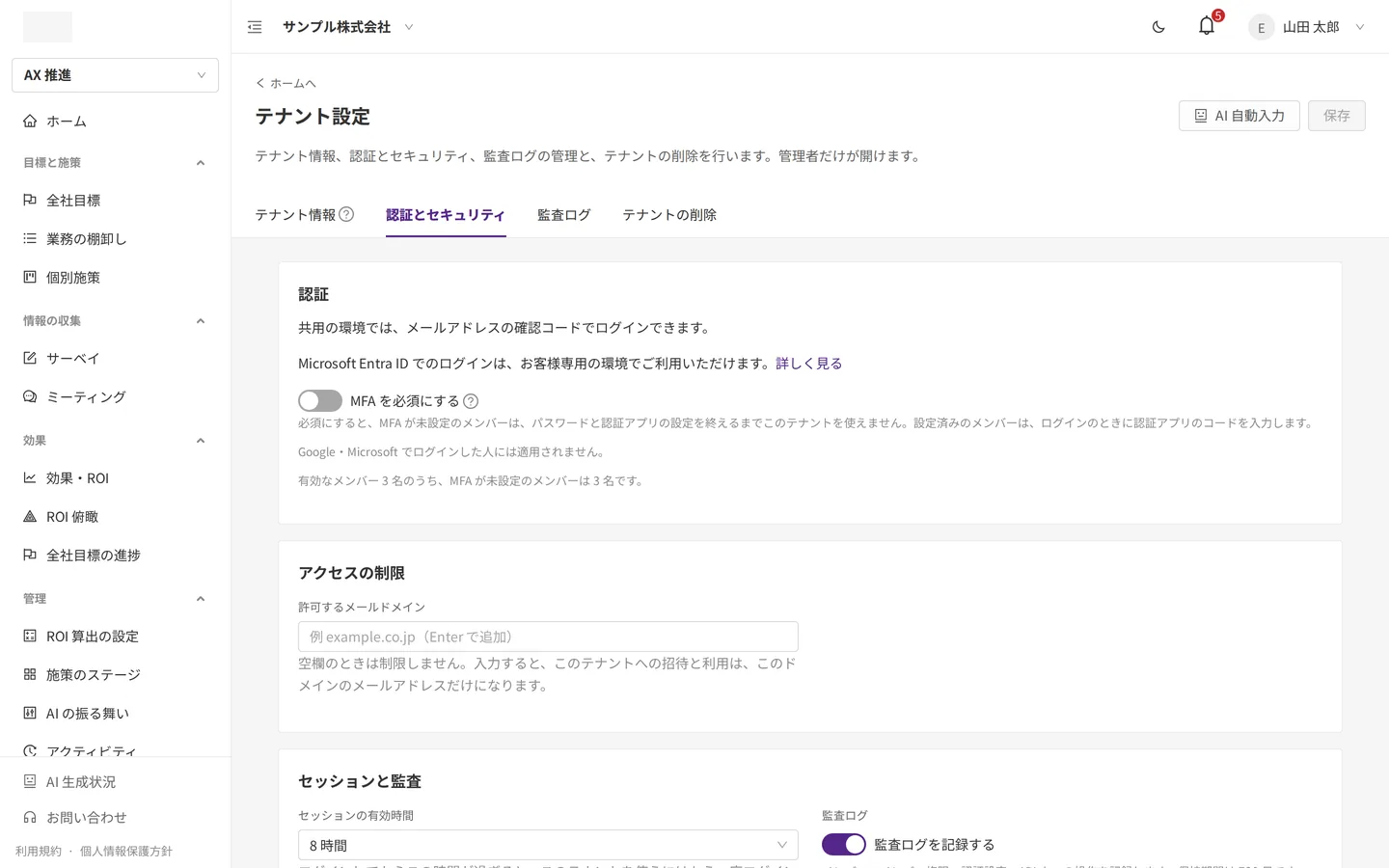Collapse 管理 sidebar section

[201, 599]
